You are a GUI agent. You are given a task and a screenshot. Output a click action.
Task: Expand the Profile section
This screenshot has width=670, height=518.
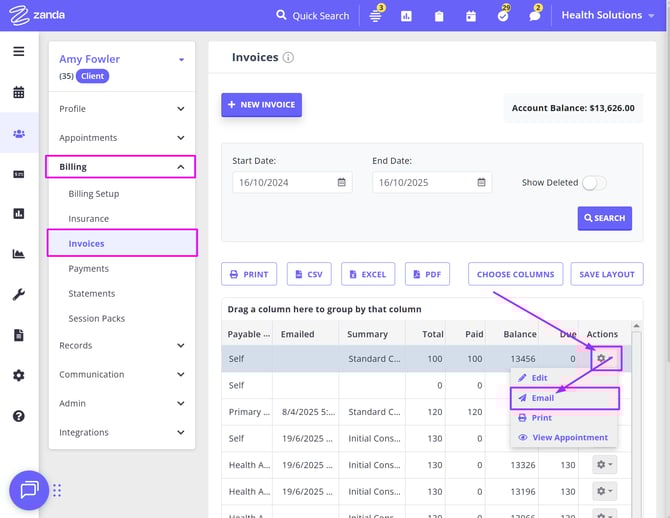pyautogui.click(x=121, y=109)
